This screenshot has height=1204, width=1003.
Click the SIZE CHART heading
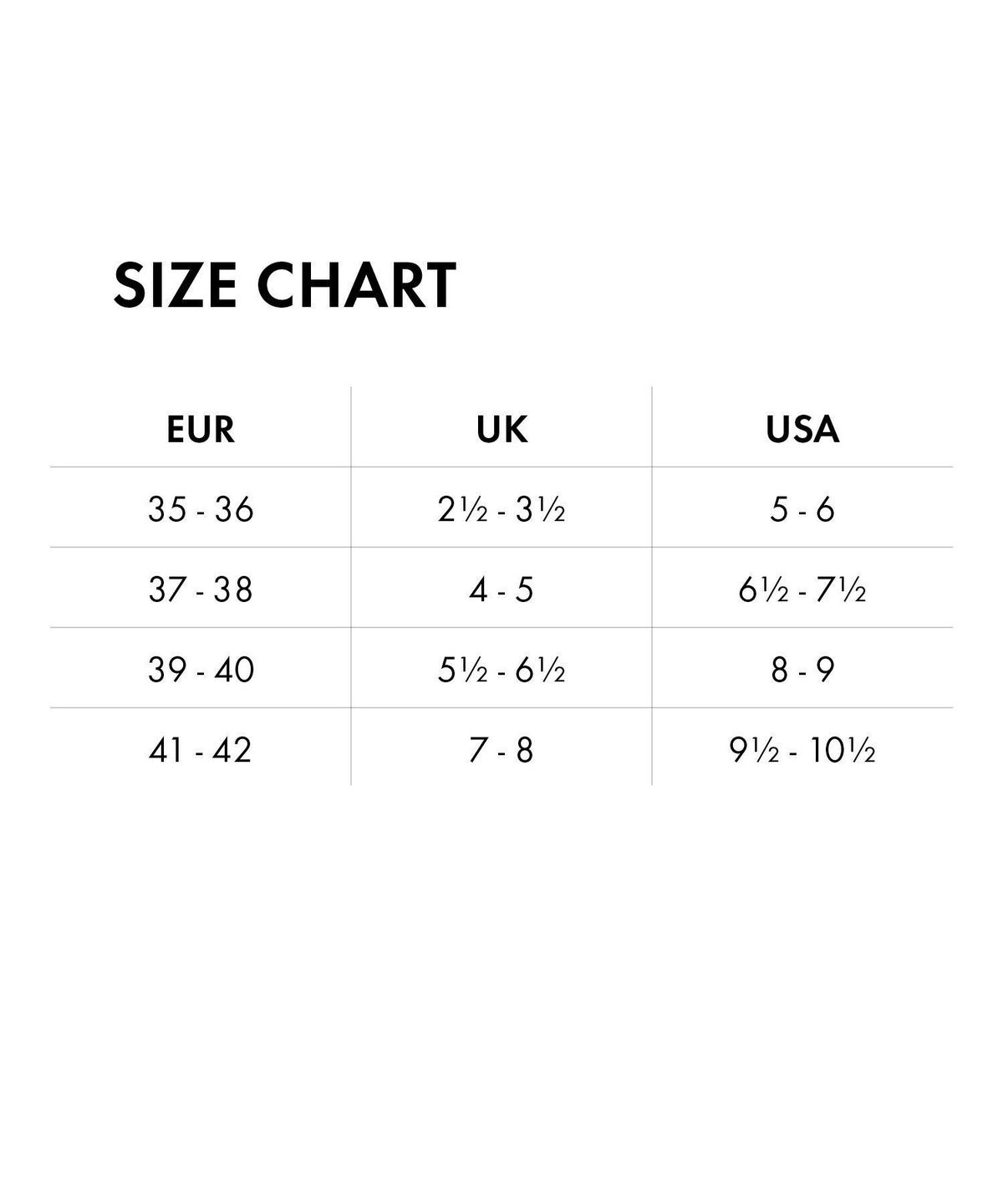point(284,285)
